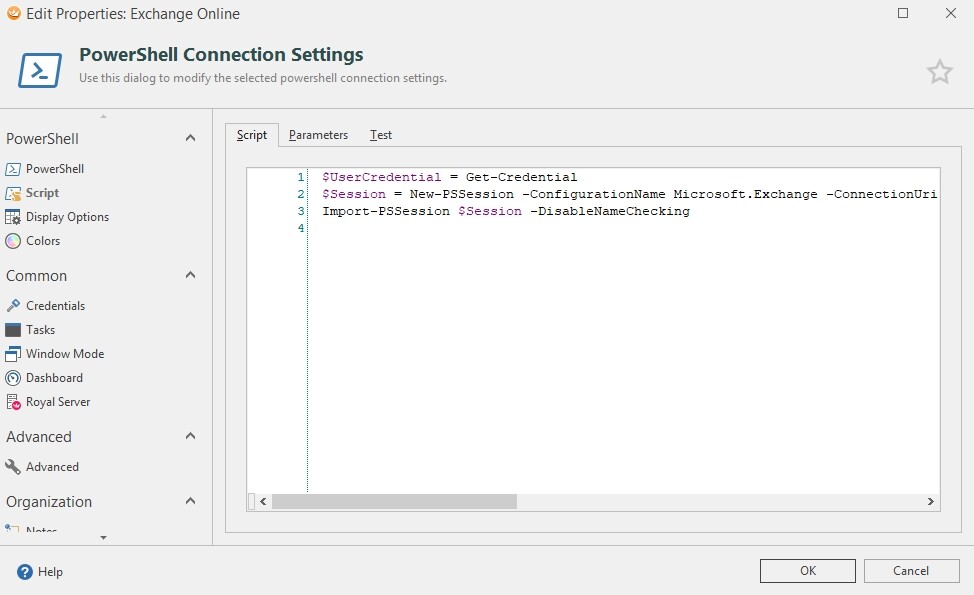Select the Tasks icon in sidebar
974x595 pixels.
click(13, 330)
